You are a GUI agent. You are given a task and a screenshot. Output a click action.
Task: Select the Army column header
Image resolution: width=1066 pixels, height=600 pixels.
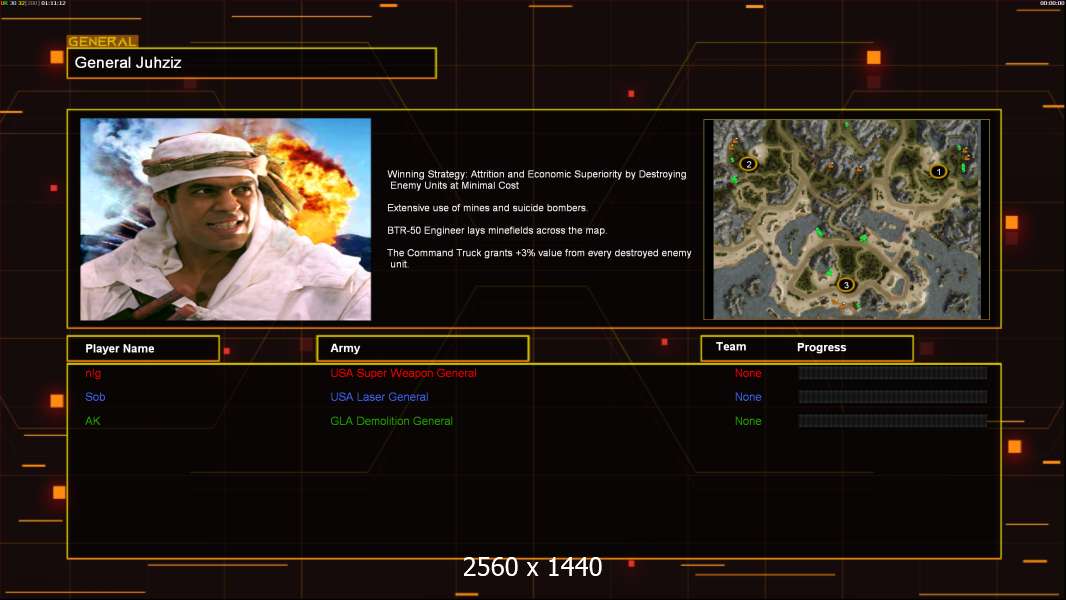pyautogui.click(x=423, y=349)
